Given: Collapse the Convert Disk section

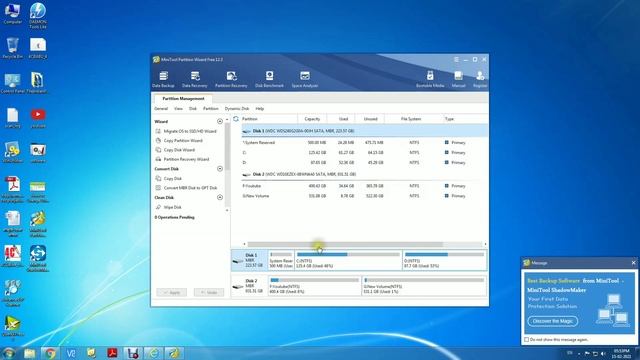Looking at the screenshot, I should 220,169.
